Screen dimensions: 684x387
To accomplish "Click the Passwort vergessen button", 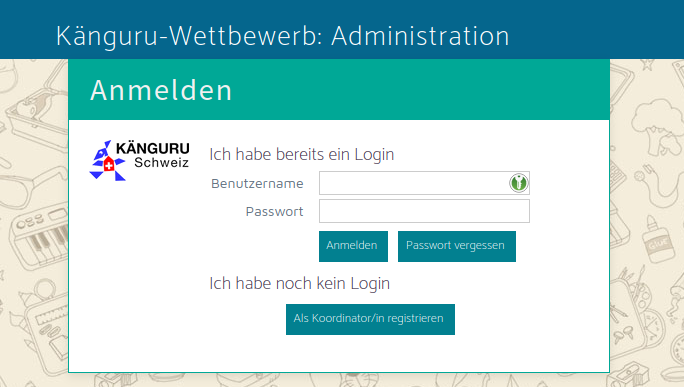I will click(457, 247).
